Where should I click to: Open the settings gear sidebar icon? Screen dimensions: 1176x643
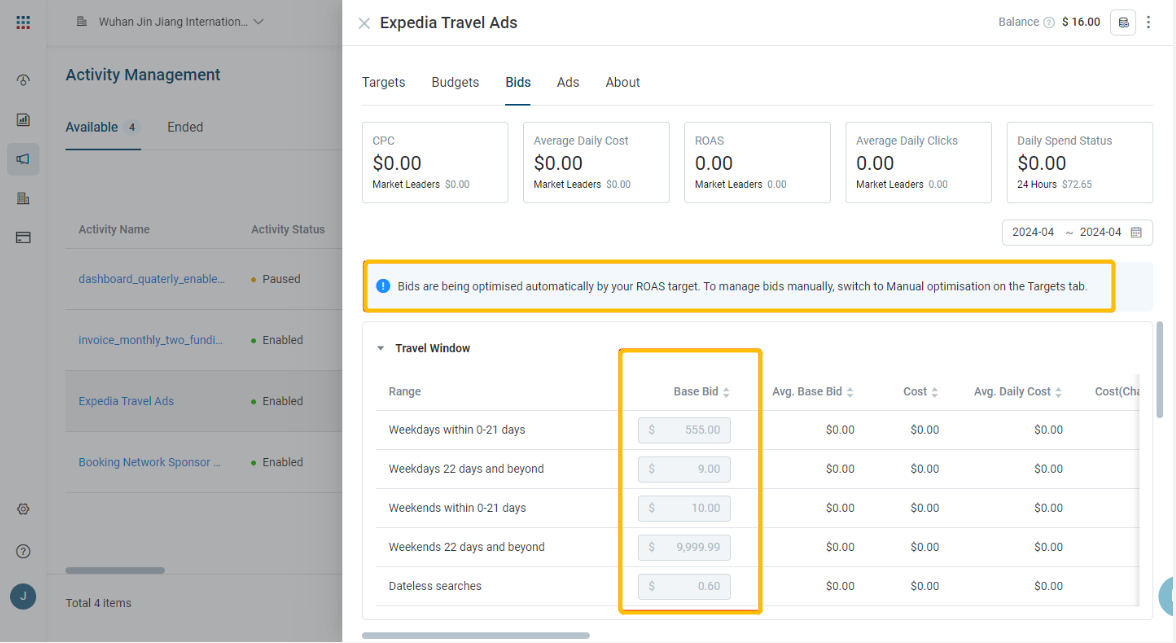coord(23,509)
